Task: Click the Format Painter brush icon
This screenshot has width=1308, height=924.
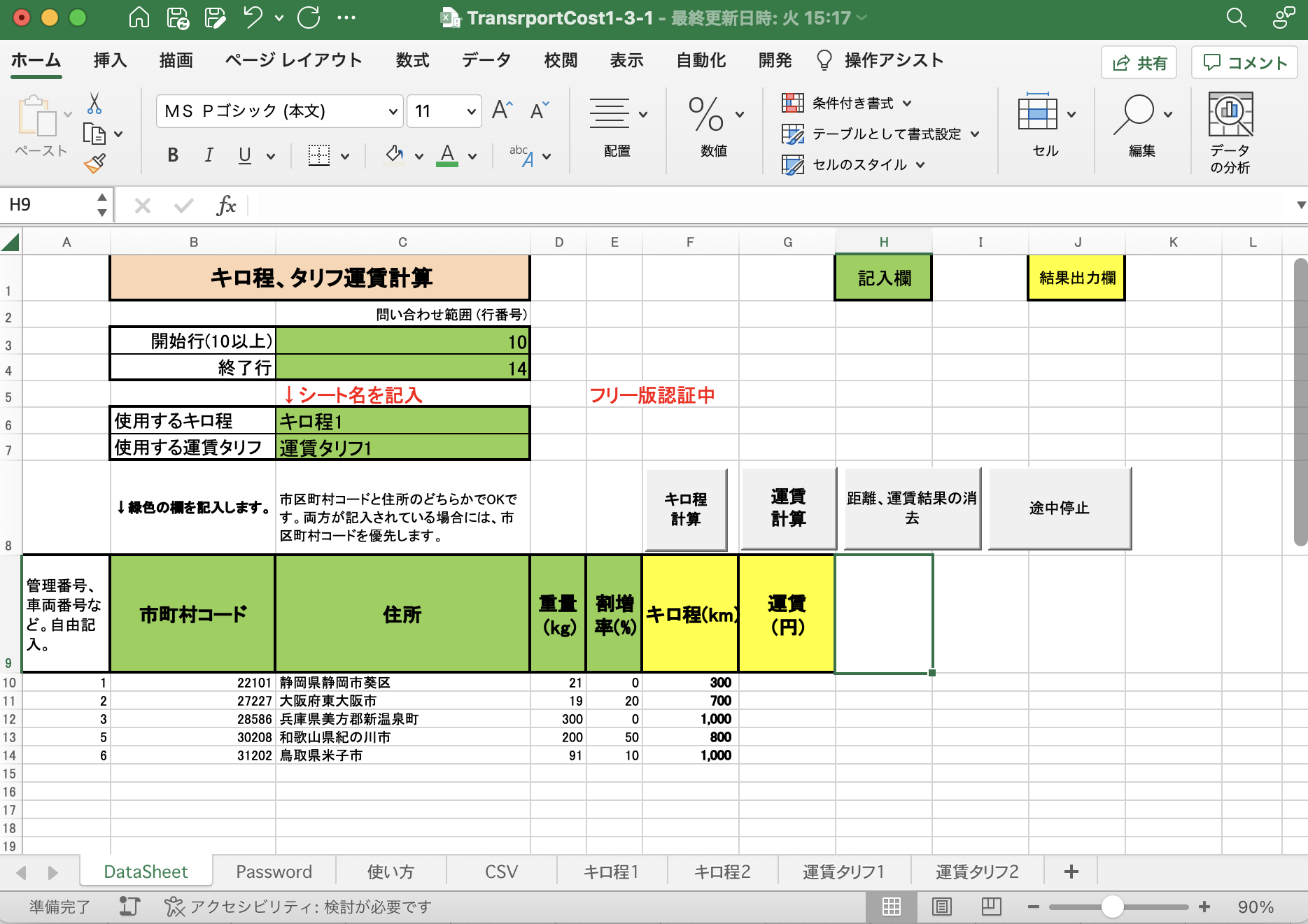Action: pyautogui.click(x=94, y=164)
